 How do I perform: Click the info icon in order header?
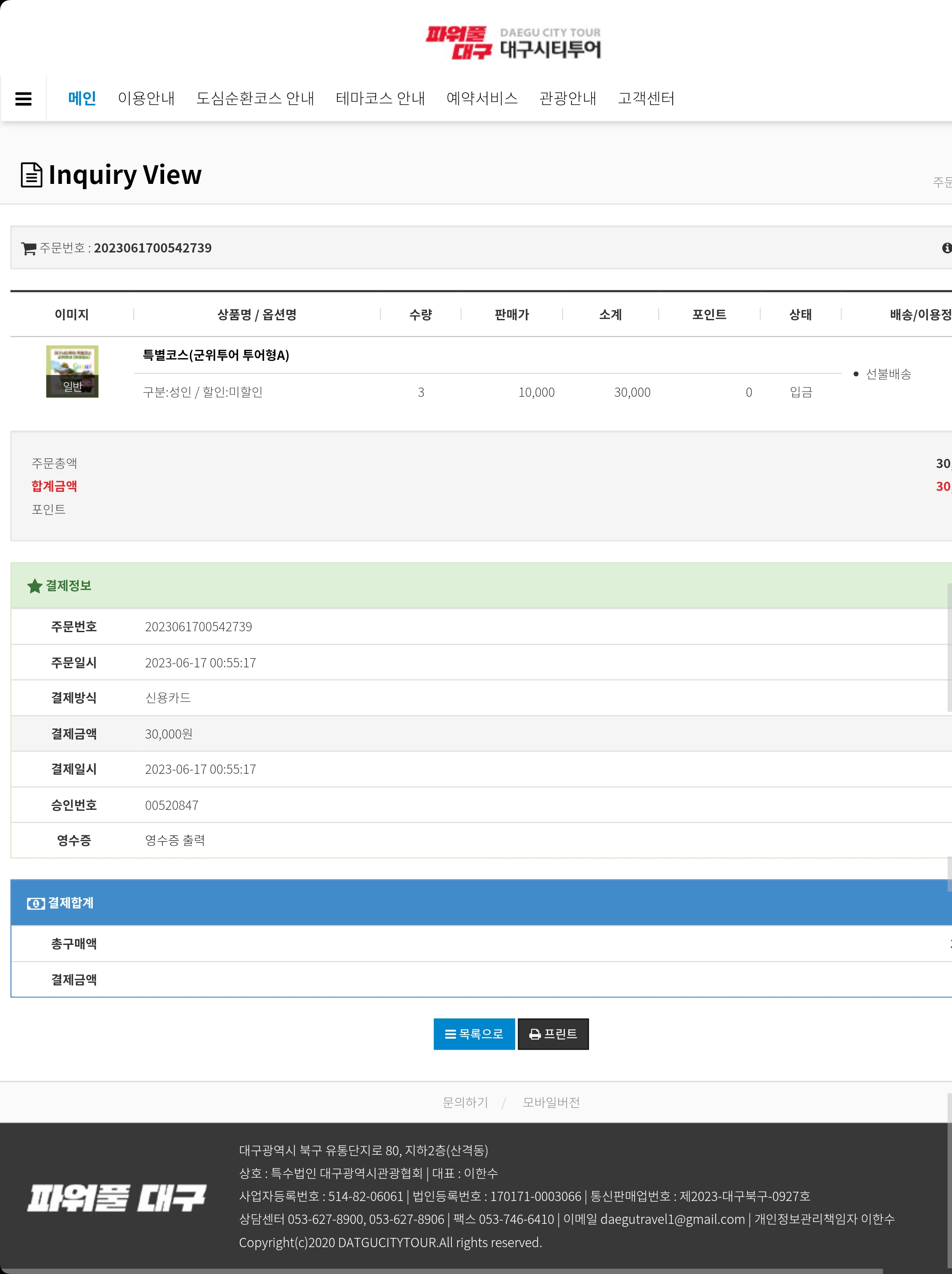pyautogui.click(x=947, y=248)
